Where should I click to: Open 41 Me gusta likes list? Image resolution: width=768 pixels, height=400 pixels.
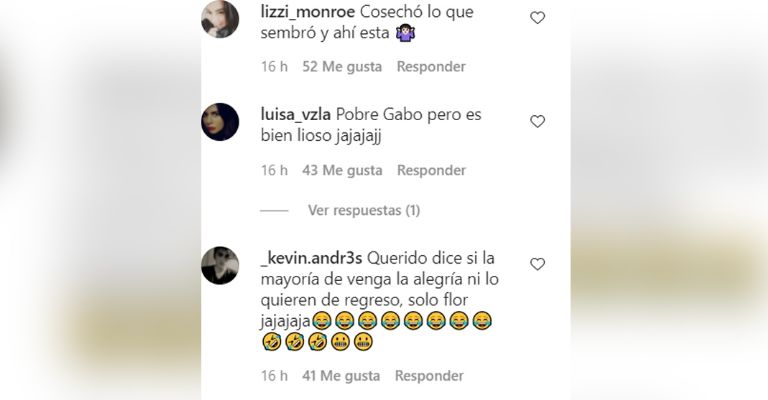pyautogui.click(x=341, y=376)
